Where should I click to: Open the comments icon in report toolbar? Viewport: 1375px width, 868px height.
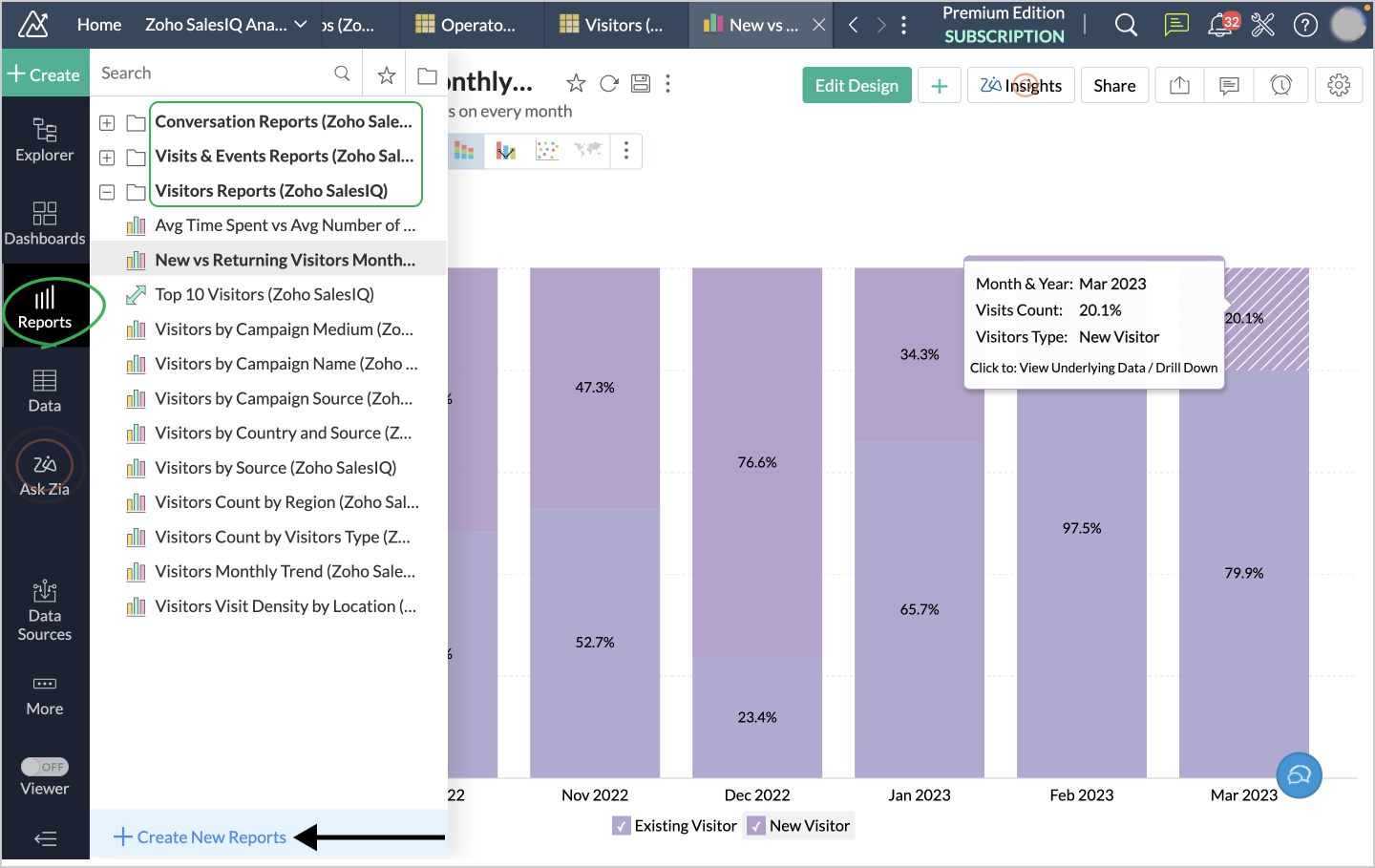coord(1230,86)
